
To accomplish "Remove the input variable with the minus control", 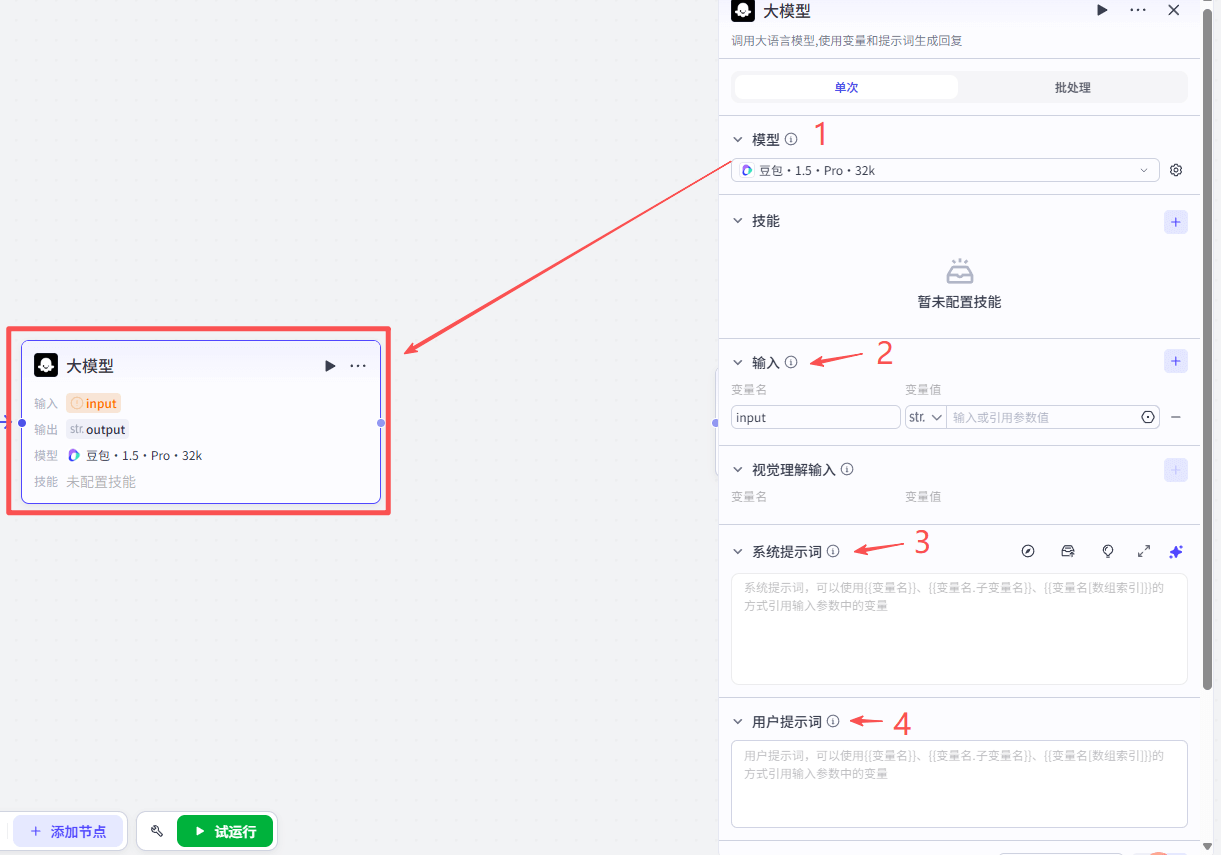I will coord(1176,417).
